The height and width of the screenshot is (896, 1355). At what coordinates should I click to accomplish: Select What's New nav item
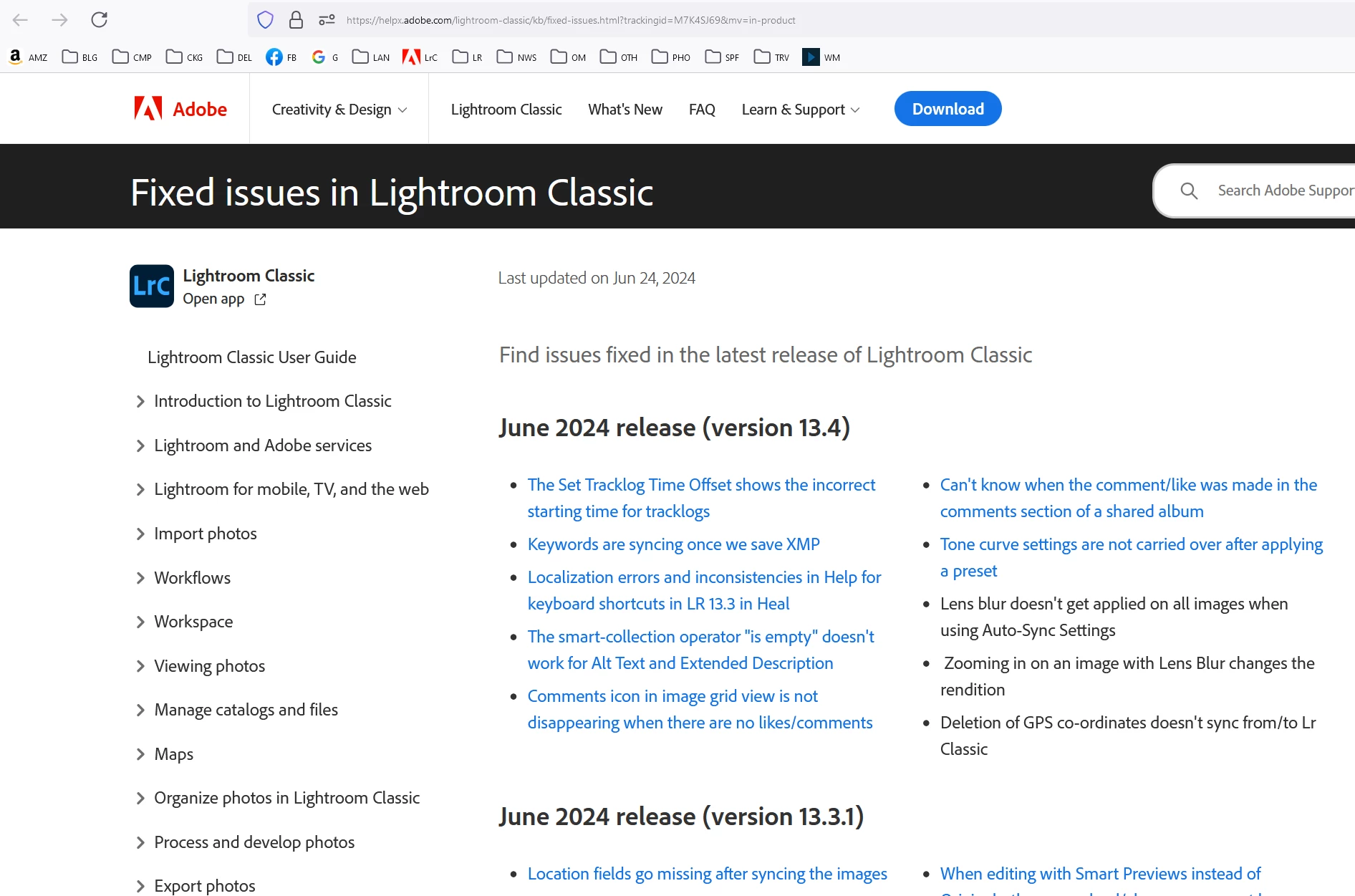tap(625, 110)
